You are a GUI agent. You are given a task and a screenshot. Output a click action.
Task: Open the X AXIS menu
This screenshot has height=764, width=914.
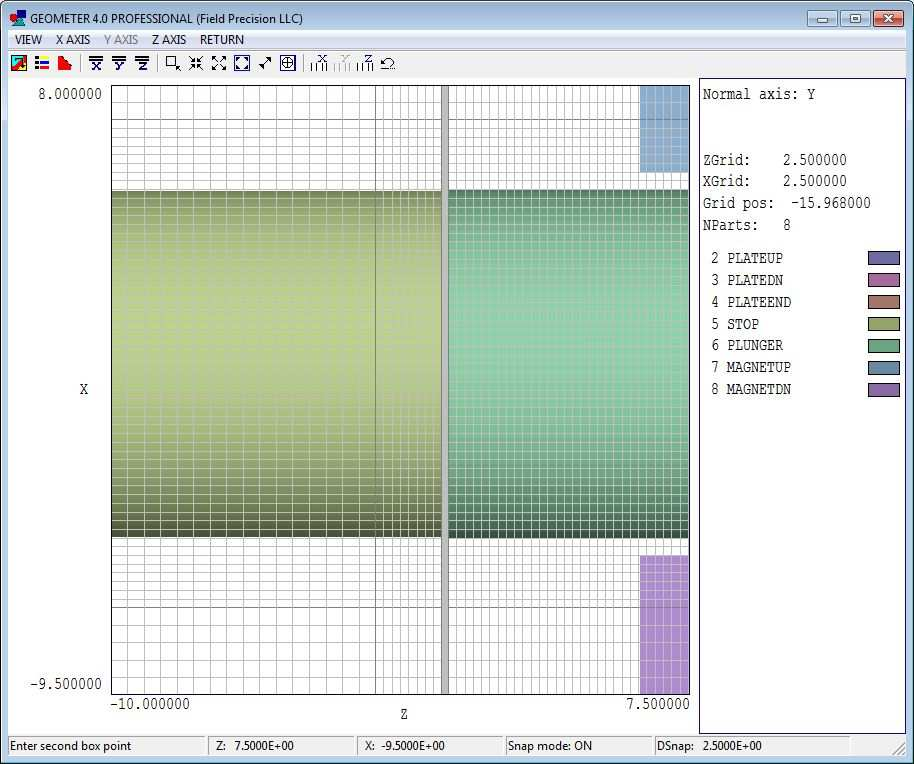[x=72, y=40]
